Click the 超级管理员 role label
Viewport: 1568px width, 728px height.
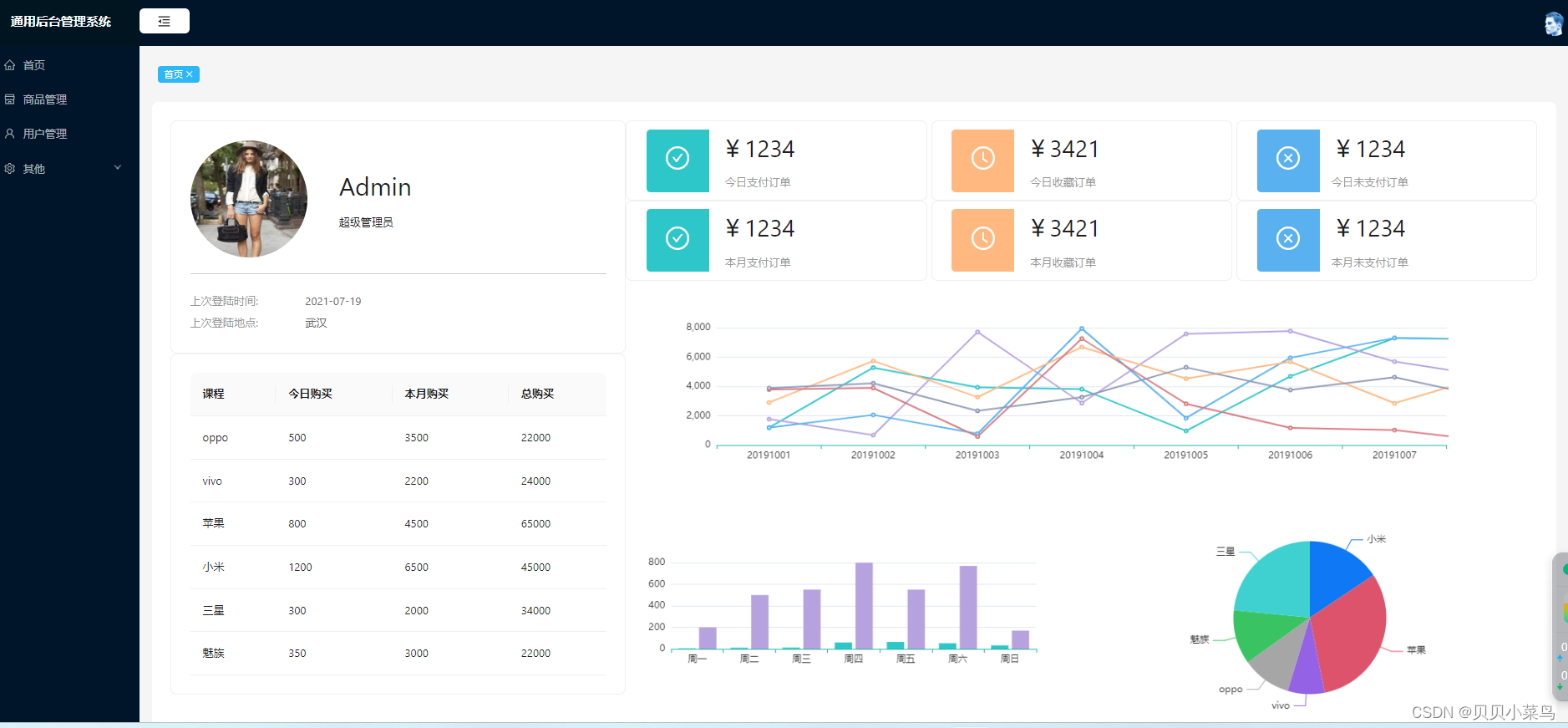click(366, 222)
